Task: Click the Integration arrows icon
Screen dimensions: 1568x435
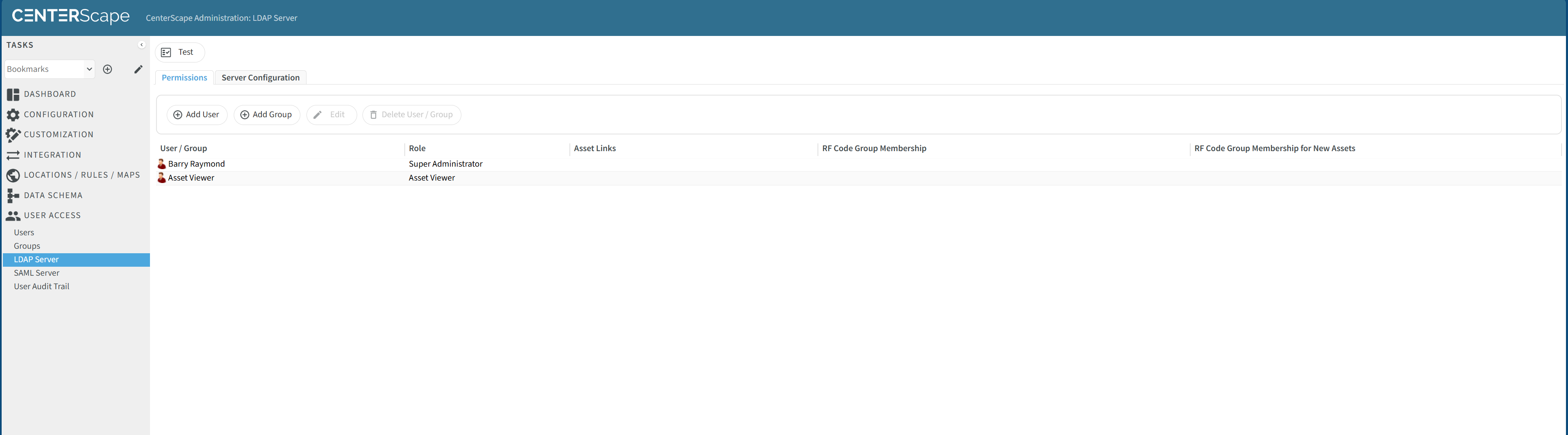Action: click(13, 155)
